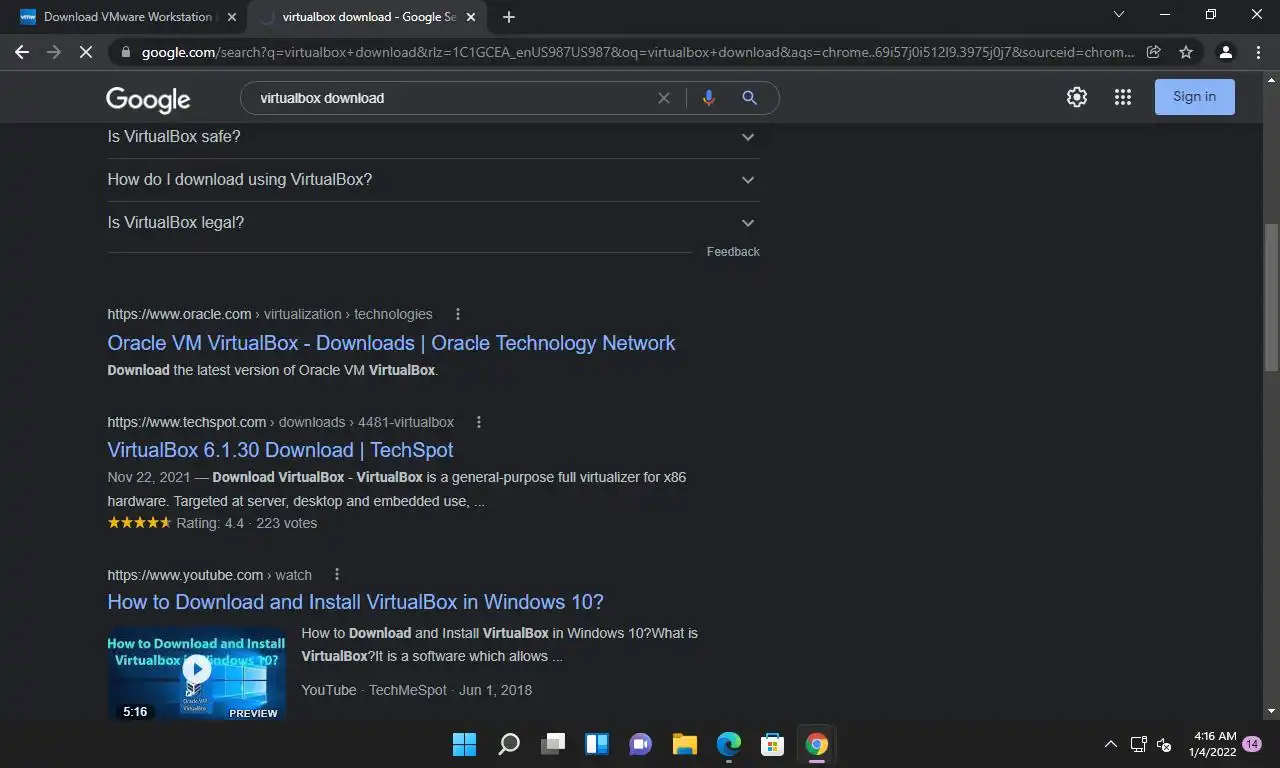Click the address bar URL
The height and width of the screenshot is (768, 1280).
(637, 52)
